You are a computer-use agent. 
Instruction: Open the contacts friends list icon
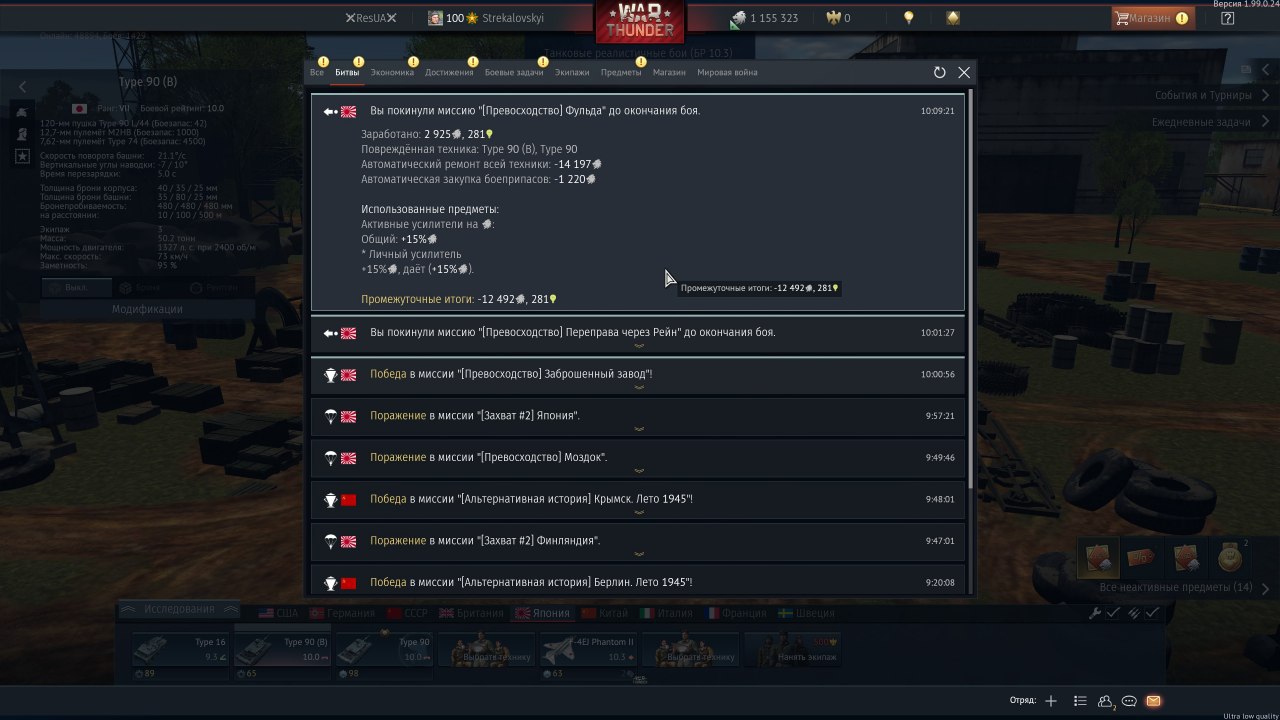[x=1105, y=701]
